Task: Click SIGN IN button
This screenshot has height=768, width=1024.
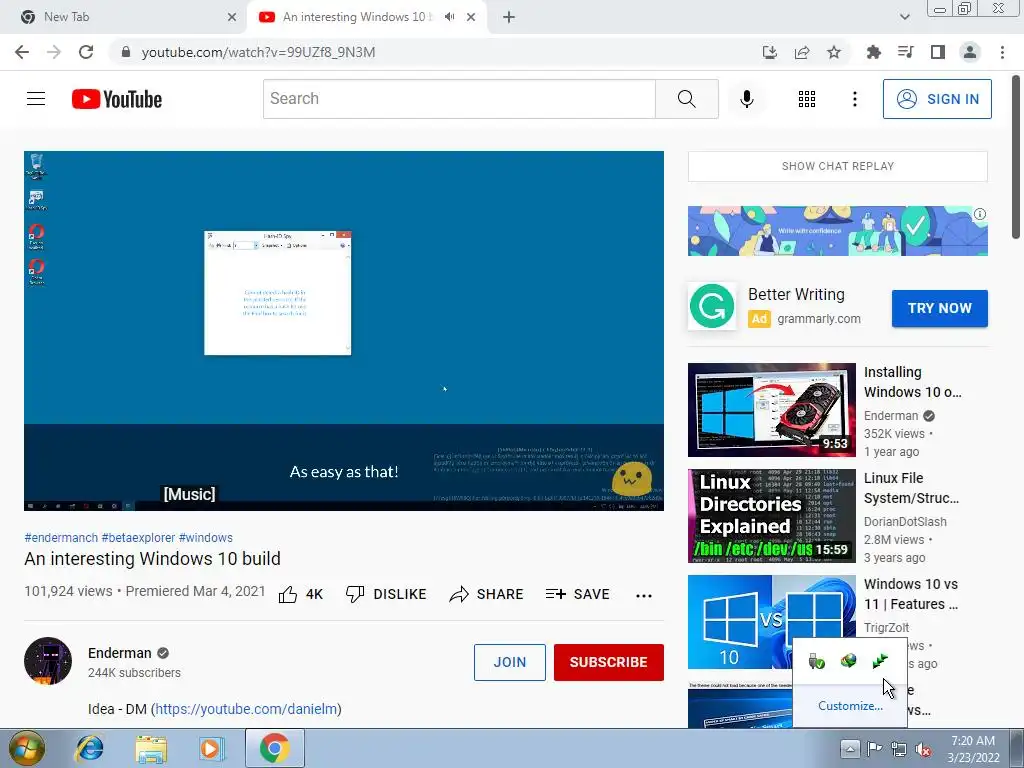Action: (937, 99)
